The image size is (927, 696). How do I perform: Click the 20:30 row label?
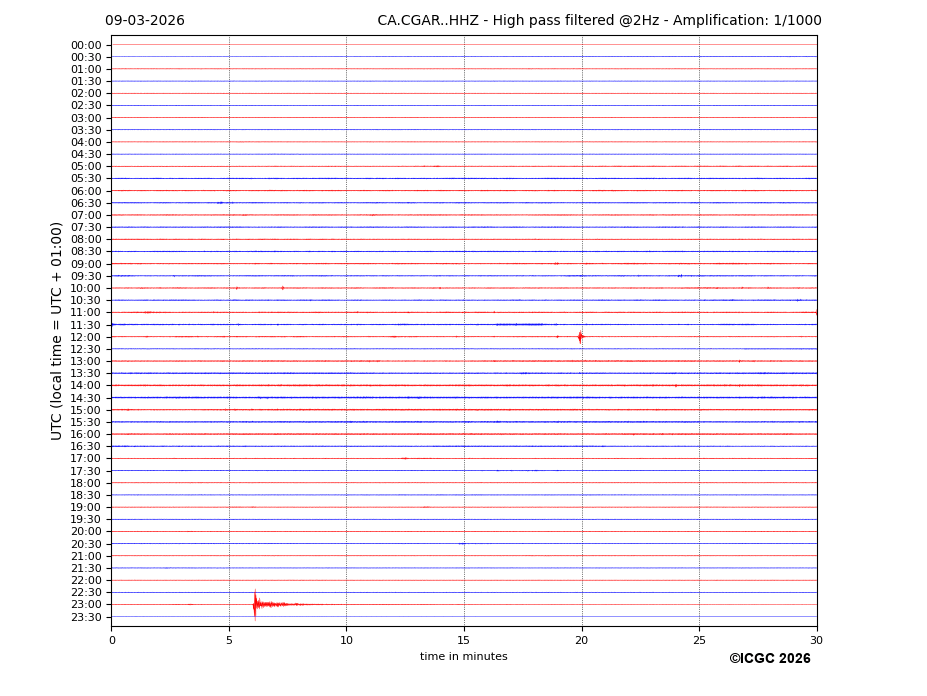coord(86,544)
